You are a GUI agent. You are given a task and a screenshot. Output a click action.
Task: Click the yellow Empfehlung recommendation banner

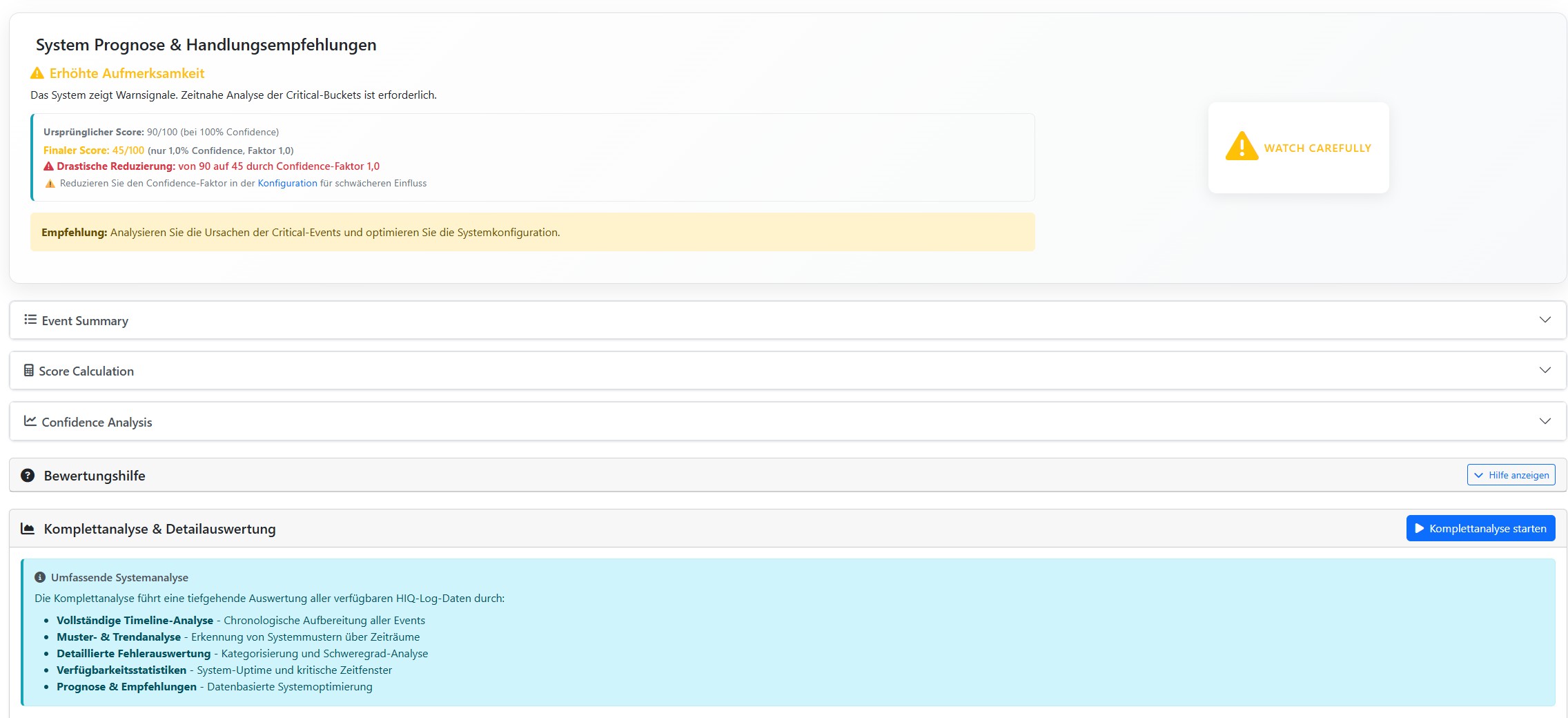coord(531,233)
